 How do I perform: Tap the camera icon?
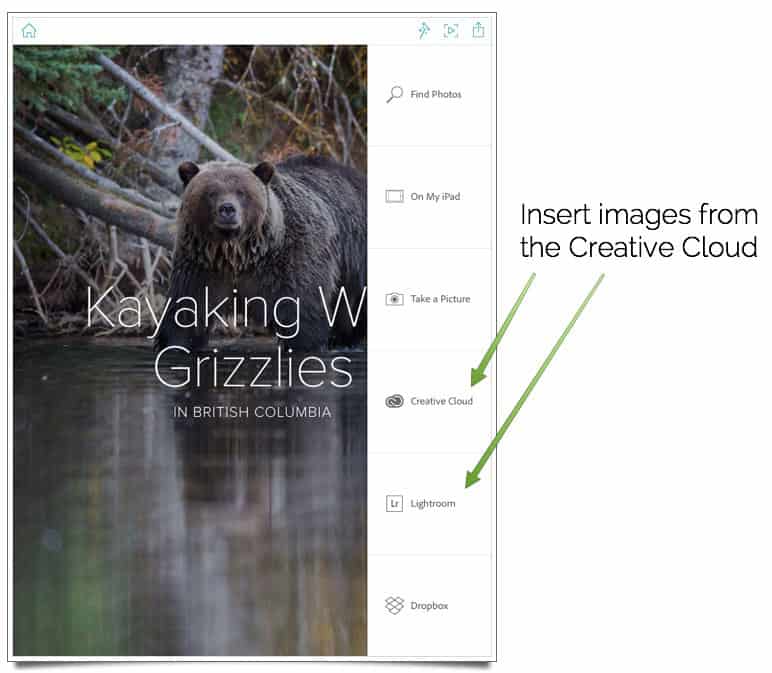coord(394,299)
